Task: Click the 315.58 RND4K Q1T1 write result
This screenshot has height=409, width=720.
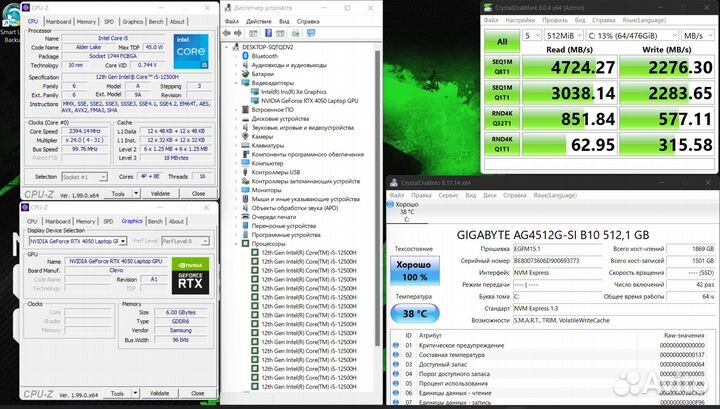Action: click(667, 144)
